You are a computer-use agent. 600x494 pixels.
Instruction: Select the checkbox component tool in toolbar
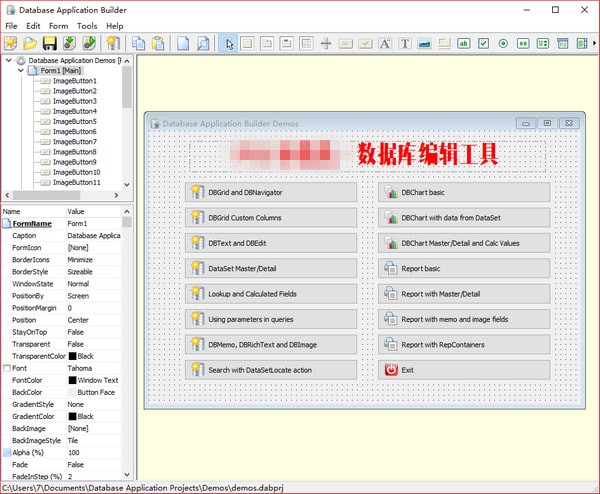tap(483, 43)
